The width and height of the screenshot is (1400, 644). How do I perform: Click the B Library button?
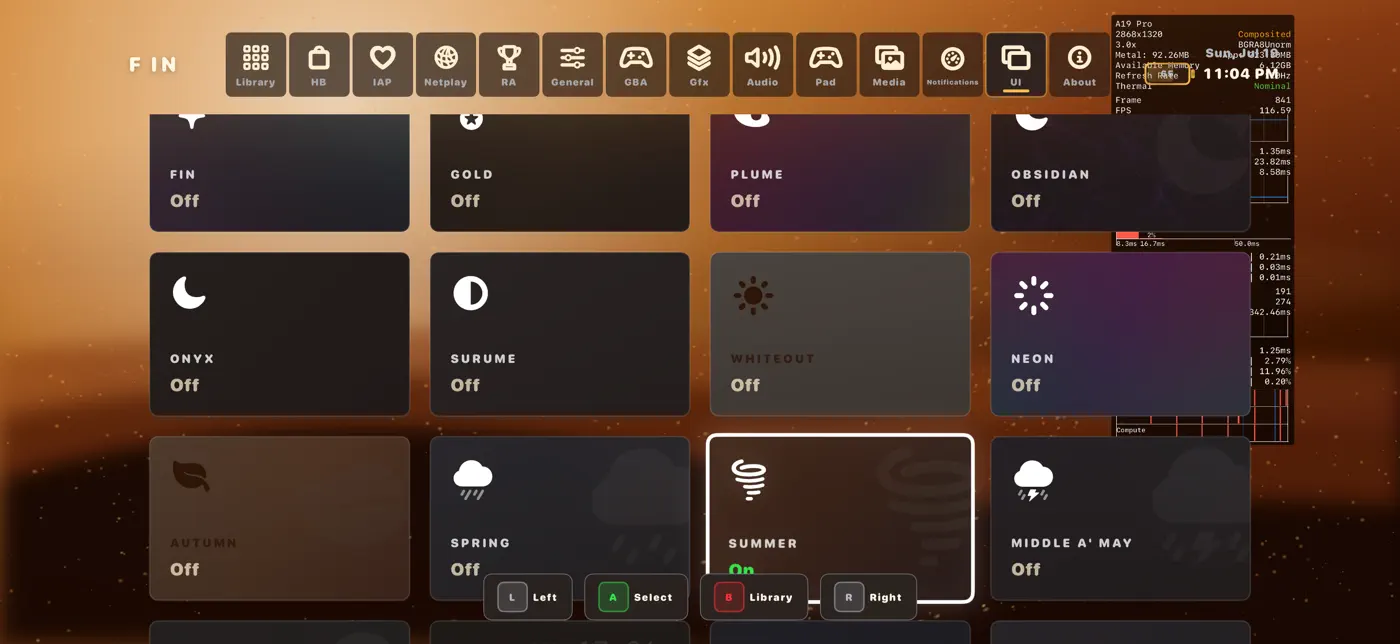pos(754,597)
